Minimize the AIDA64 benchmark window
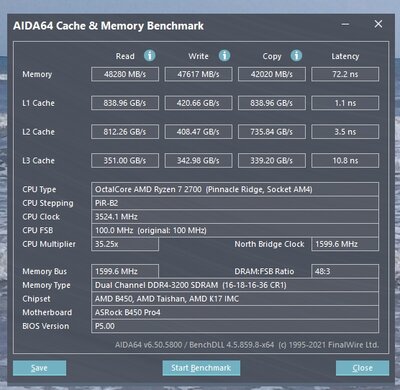Viewport: 400px width, 390px height. (x=345, y=24)
